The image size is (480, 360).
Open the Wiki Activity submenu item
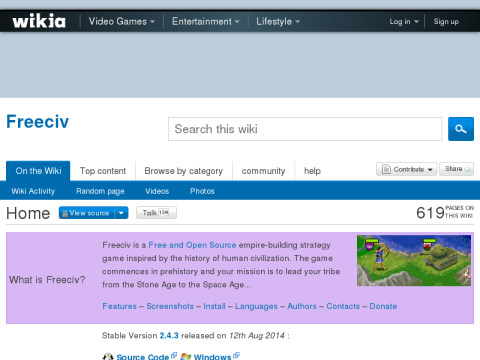33,191
